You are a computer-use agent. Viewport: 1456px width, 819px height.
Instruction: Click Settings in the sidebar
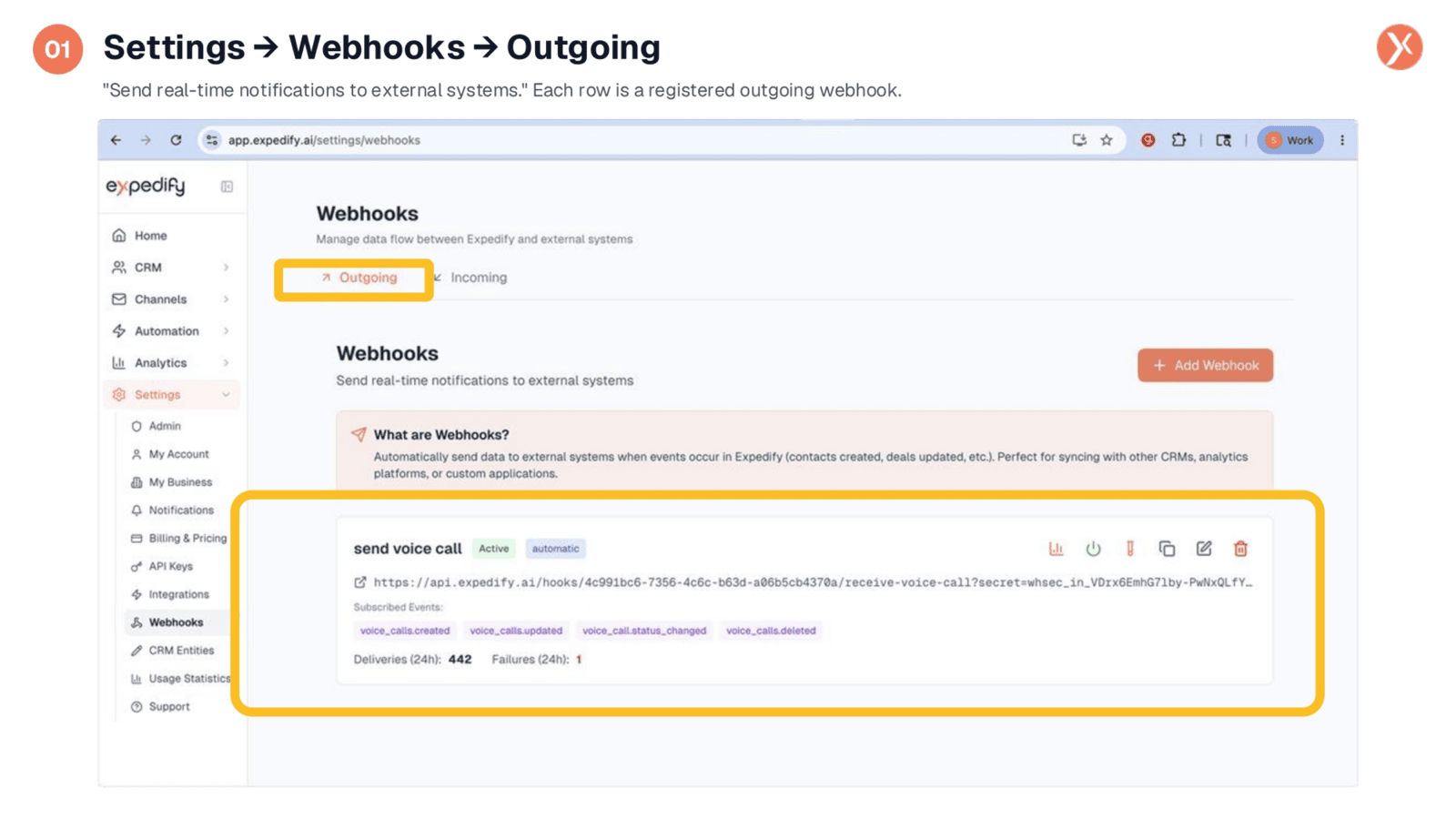[x=157, y=395]
